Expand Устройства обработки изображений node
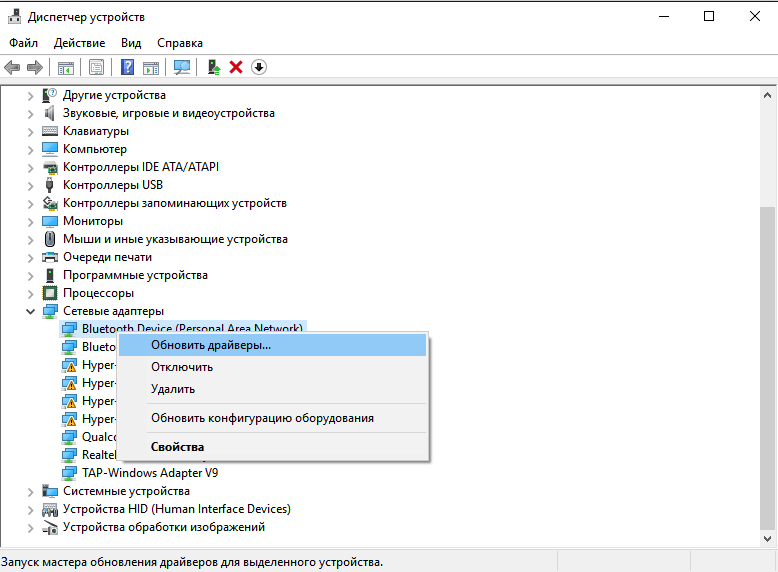778x572 pixels. pyautogui.click(x=31, y=527)
